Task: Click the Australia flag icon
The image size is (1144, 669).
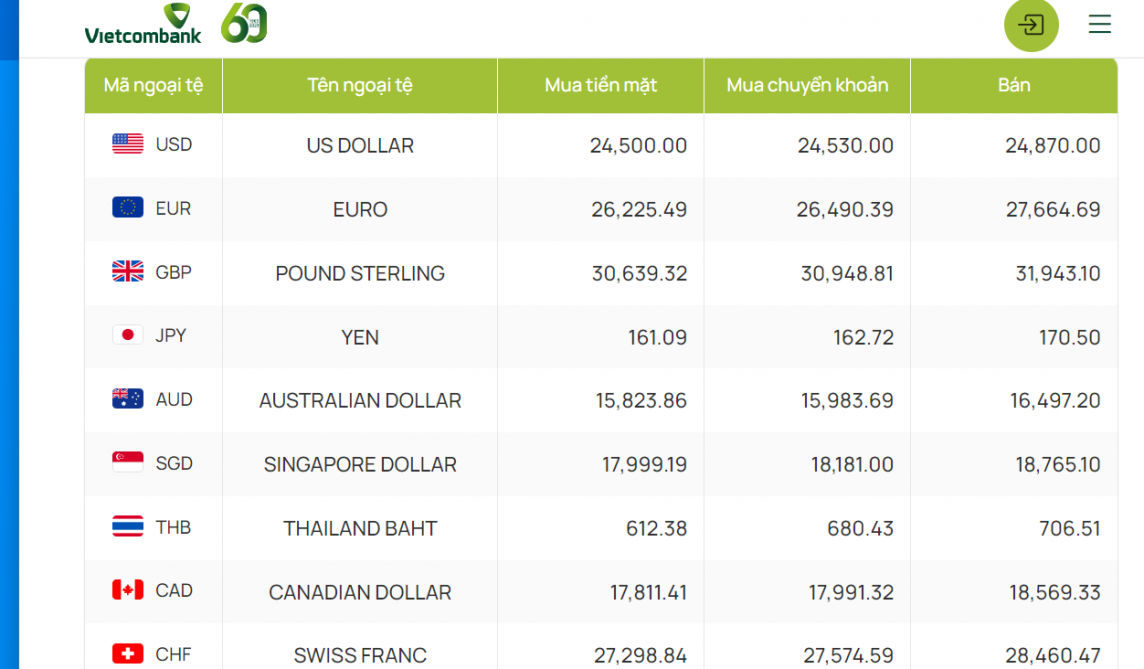Action: pos(128,399)
